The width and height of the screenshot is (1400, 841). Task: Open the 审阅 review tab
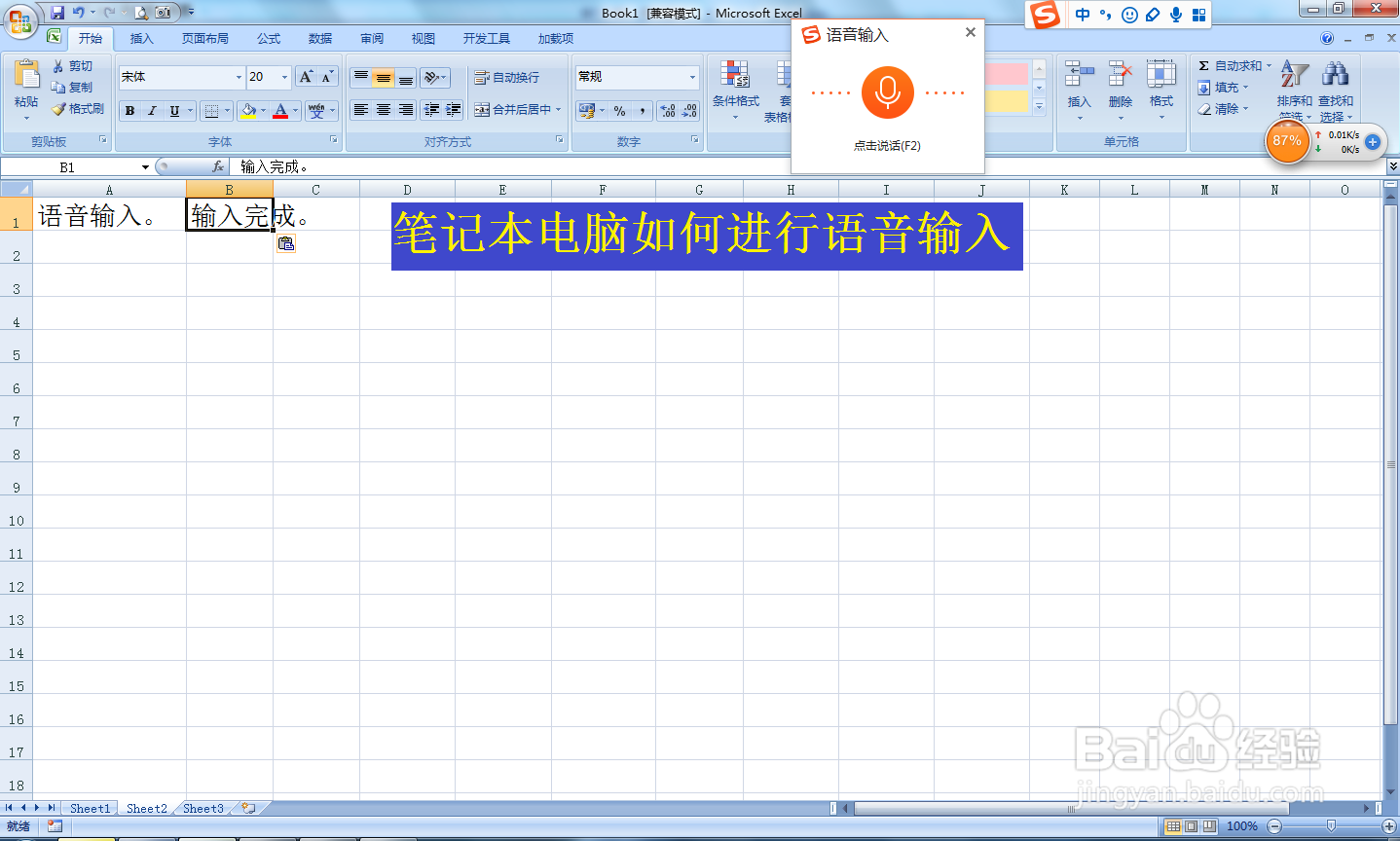click(372, 39)
